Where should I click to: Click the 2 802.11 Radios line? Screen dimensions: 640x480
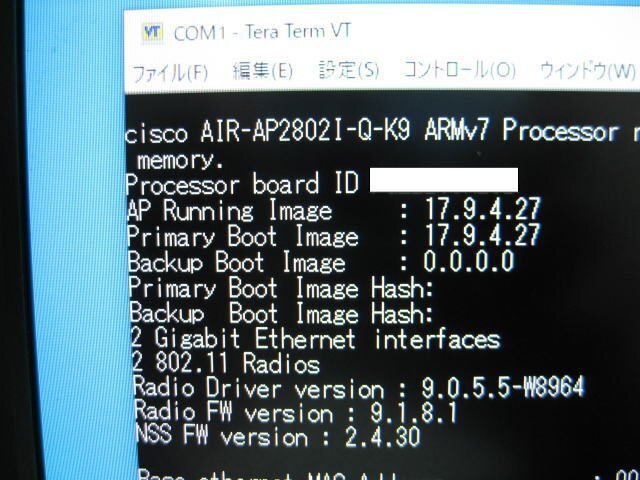pos(225,363)
